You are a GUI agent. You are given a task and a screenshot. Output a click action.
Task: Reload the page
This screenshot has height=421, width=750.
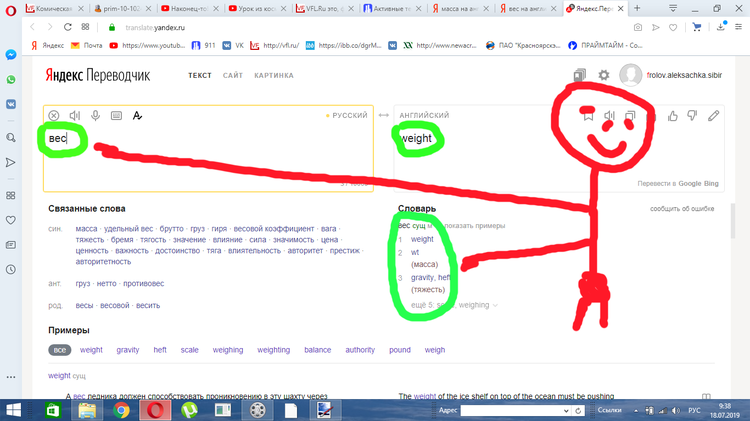pos(67,27)
